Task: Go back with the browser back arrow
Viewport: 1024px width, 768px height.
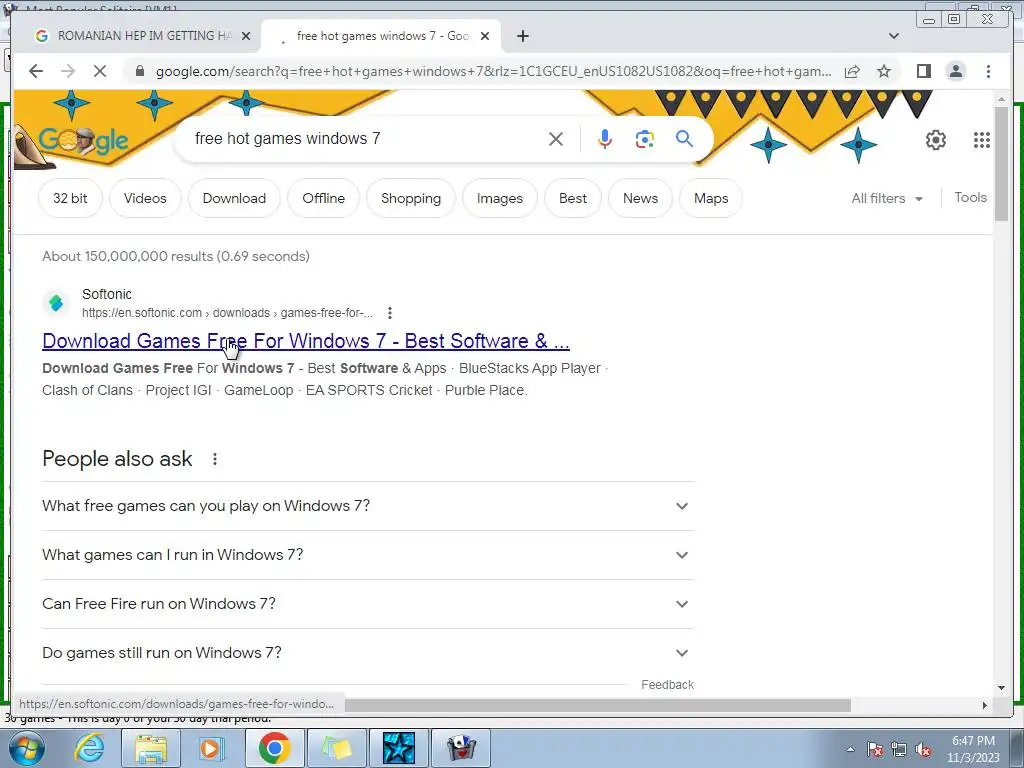Action: tap(36, 71)
